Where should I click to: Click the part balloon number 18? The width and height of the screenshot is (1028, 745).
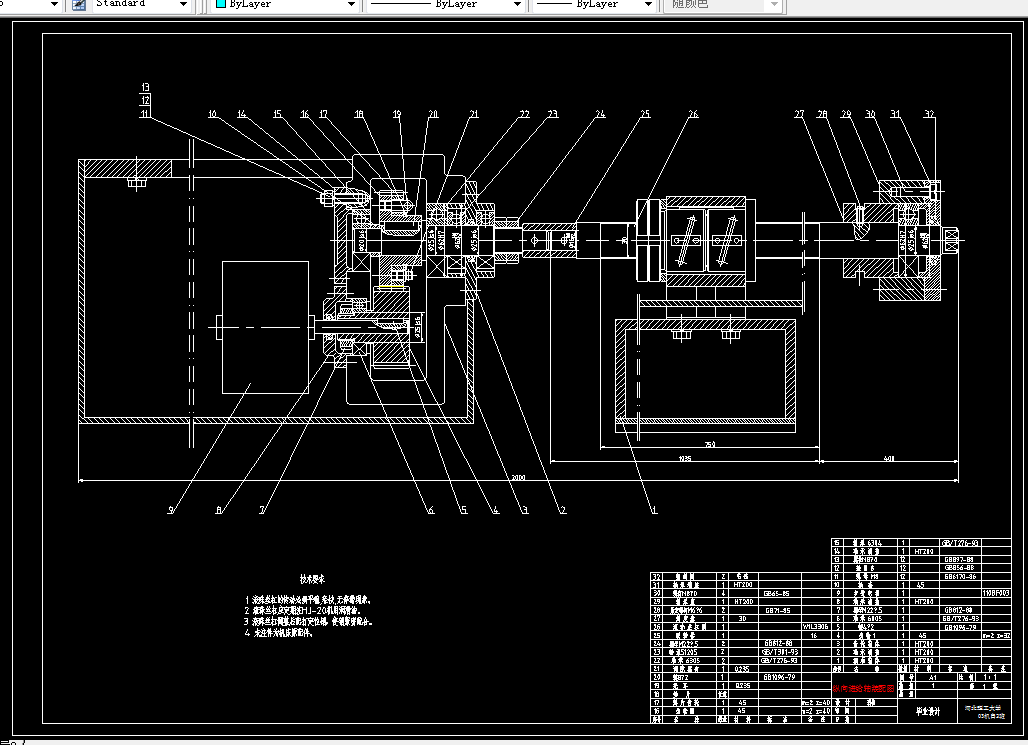pyautogui.click(x=359, y=113)
